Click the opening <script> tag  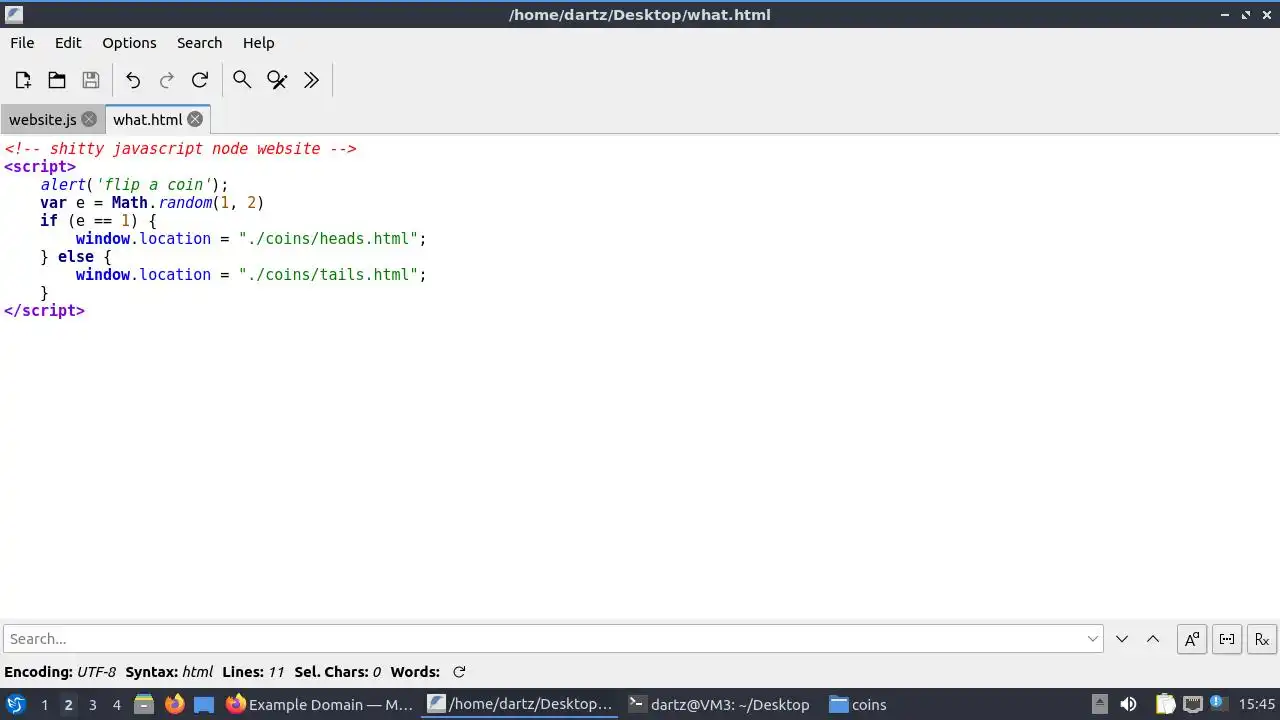coord(40,167)
